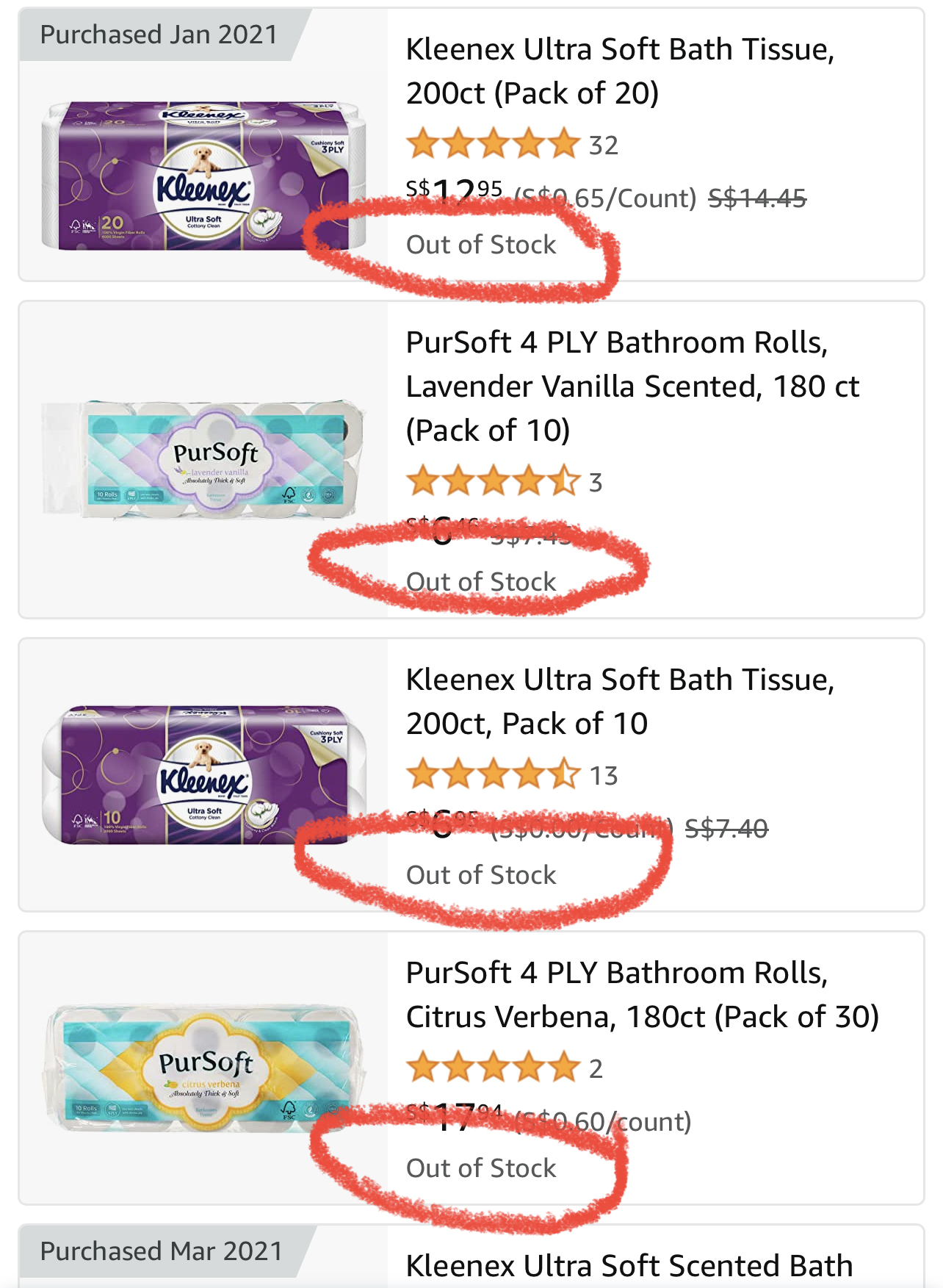Open the Kleenex 20-pack product image

pyautogui.click(x=203, y=177)
